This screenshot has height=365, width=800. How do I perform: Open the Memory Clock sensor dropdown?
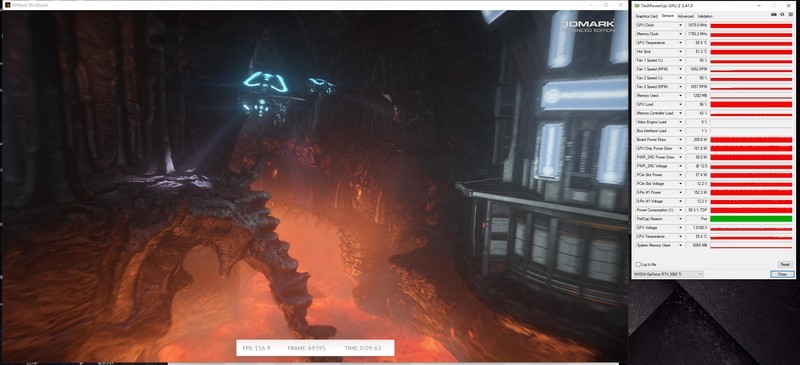pos(680,34)
